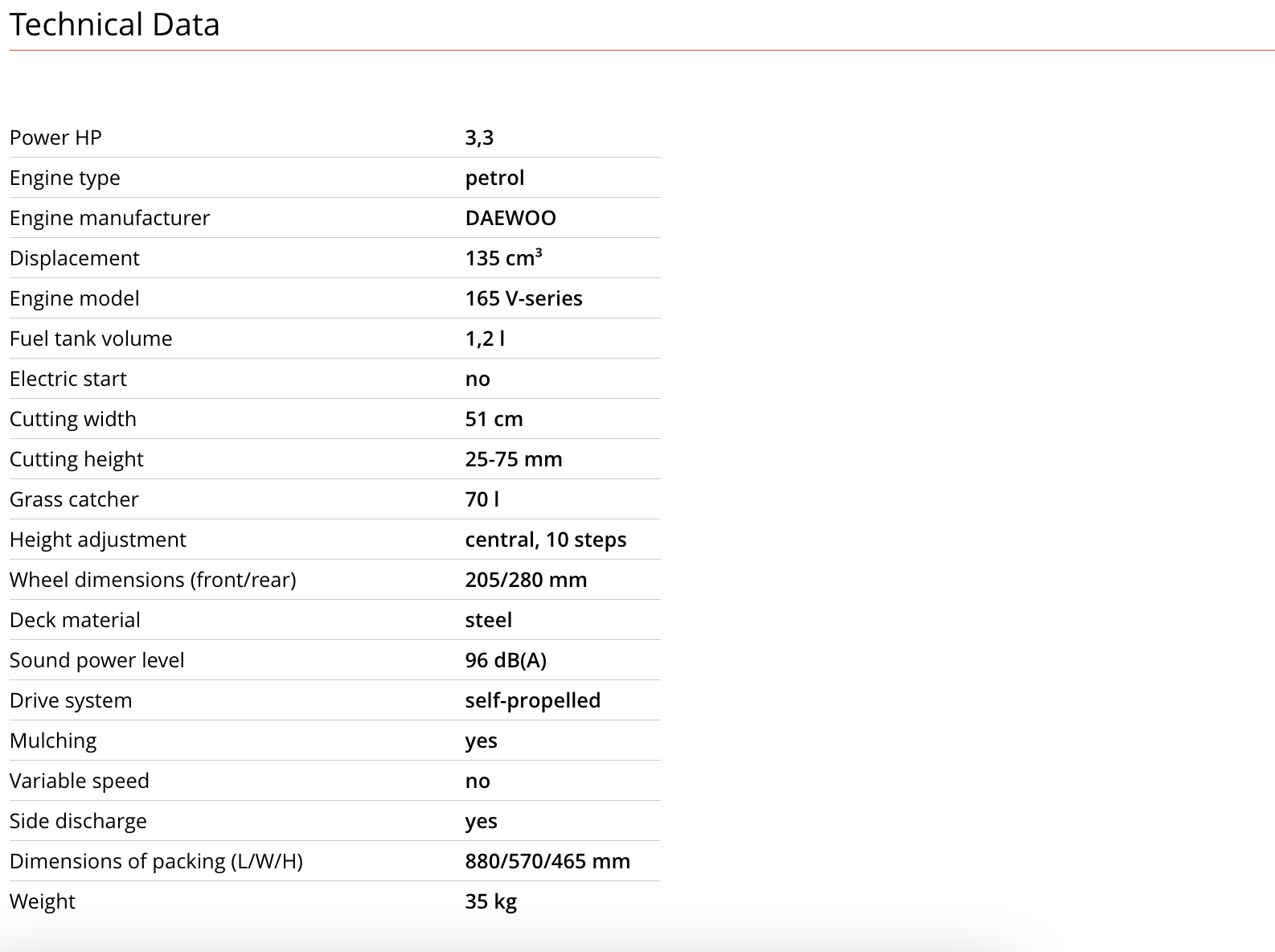Select the 'central, 10 steps' value
The width and height of the screenshot is (1275, 952).
[x=546, y=540]
